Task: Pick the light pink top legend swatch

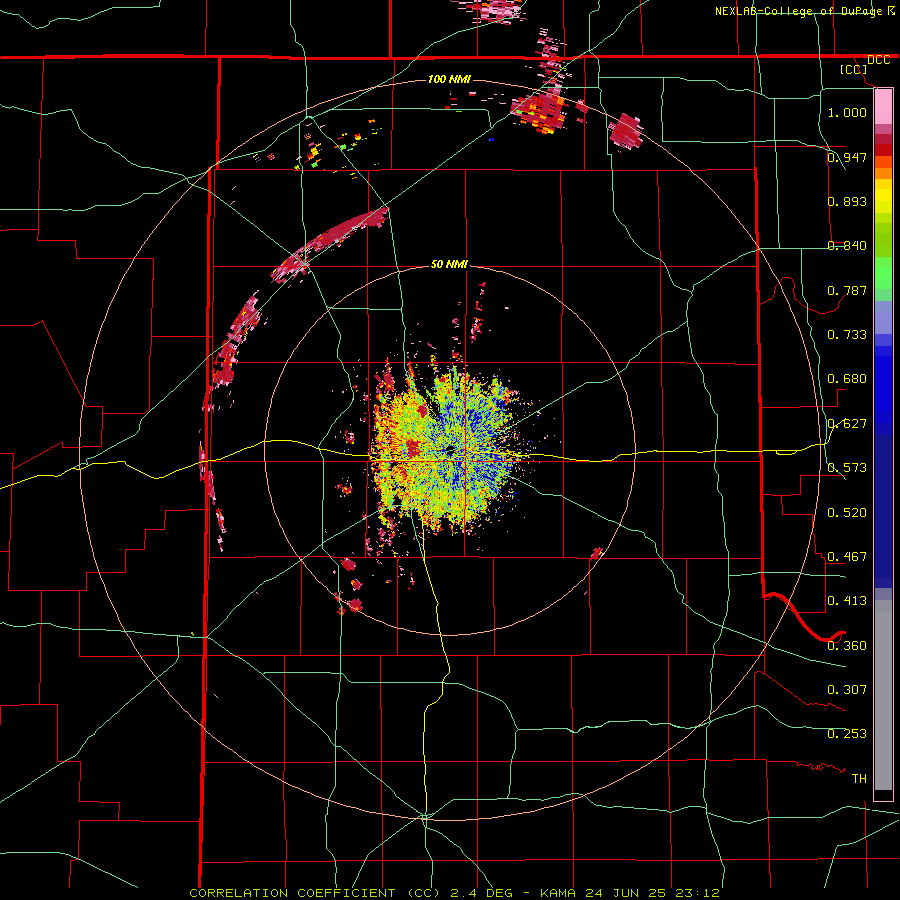Action: coord(883,107)
